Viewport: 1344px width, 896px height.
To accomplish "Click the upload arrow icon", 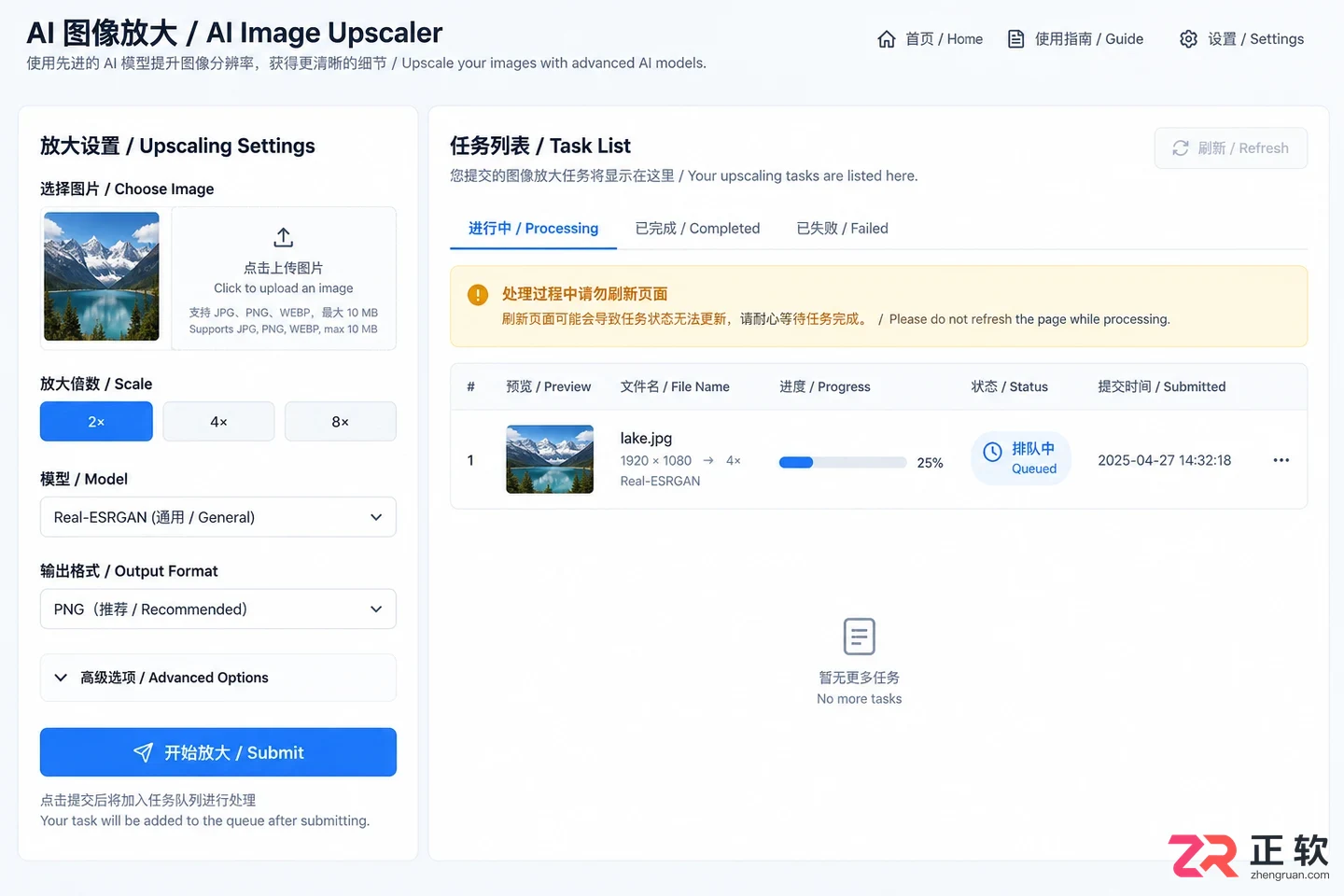I will [284, 237].
